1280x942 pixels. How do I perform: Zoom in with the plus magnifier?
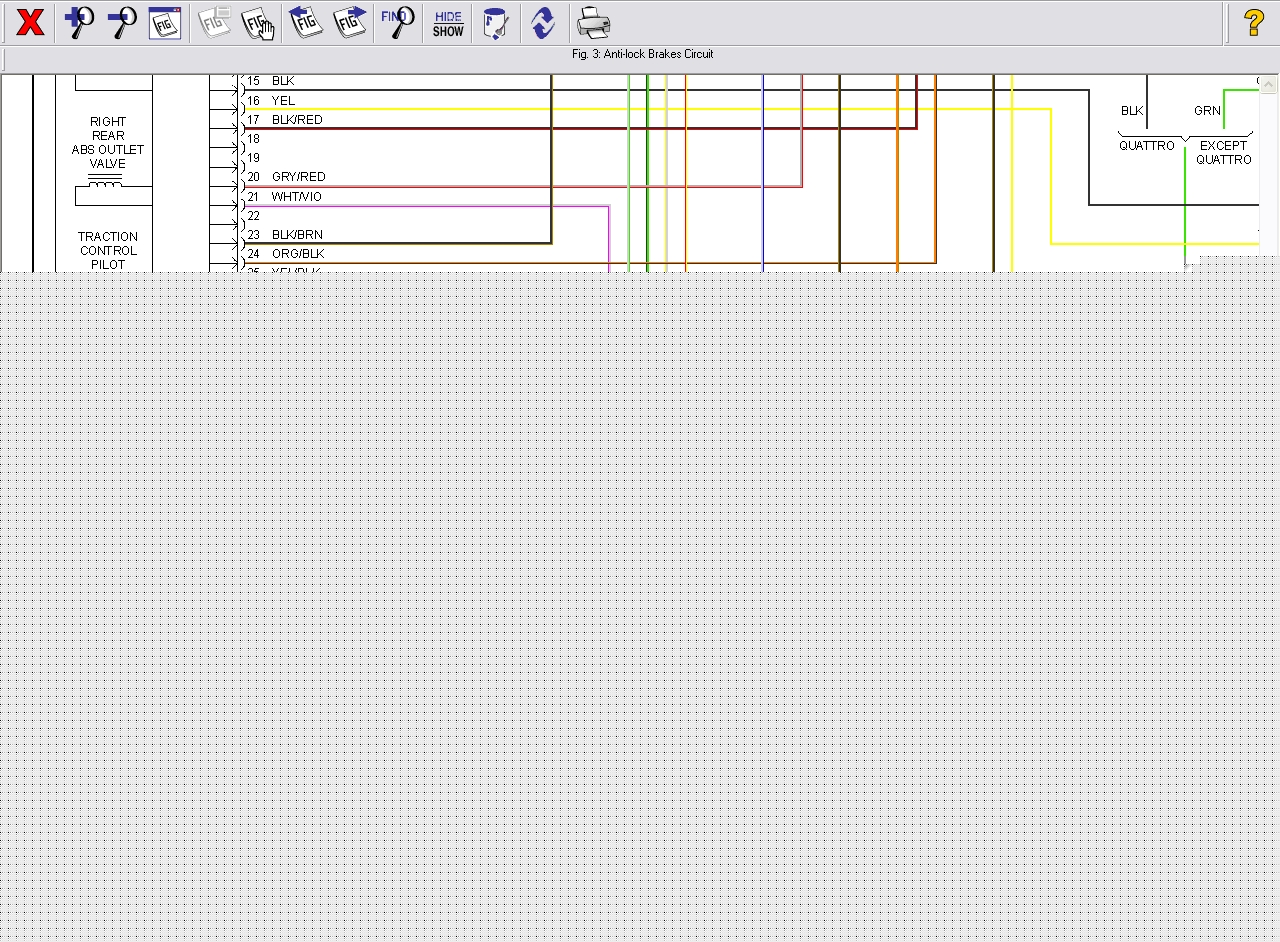pos(78,22)
